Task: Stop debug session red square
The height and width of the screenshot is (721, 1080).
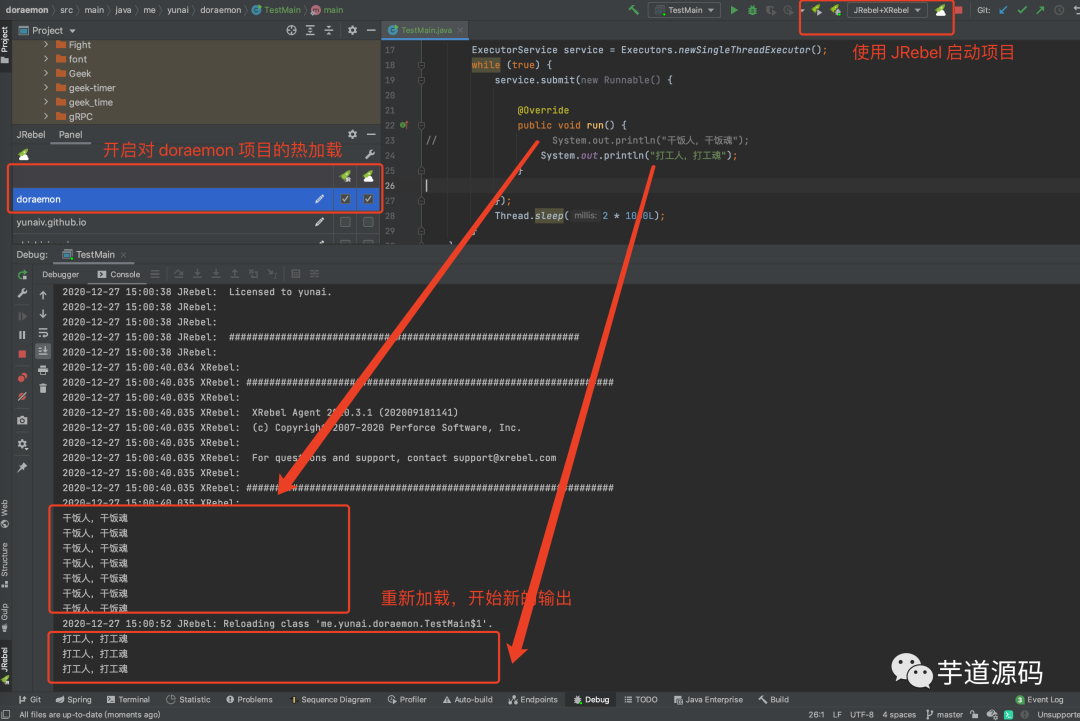Action: 22,354
